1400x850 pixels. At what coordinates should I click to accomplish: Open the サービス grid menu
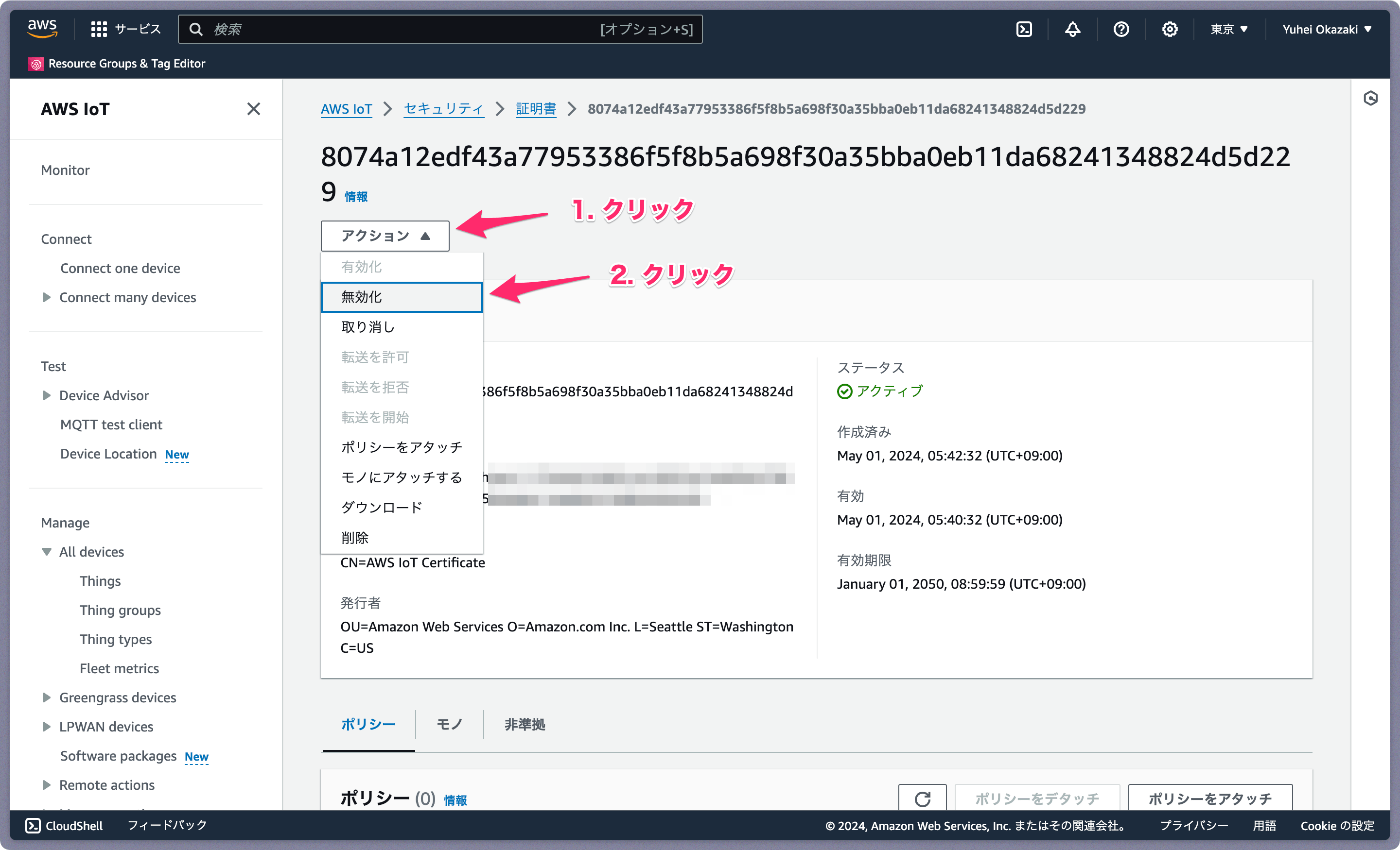tap(126, 29)
